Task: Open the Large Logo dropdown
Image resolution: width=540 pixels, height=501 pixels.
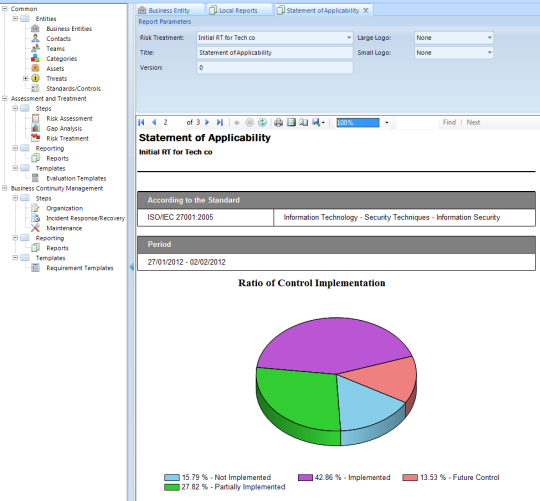Action: pos(489,38)
